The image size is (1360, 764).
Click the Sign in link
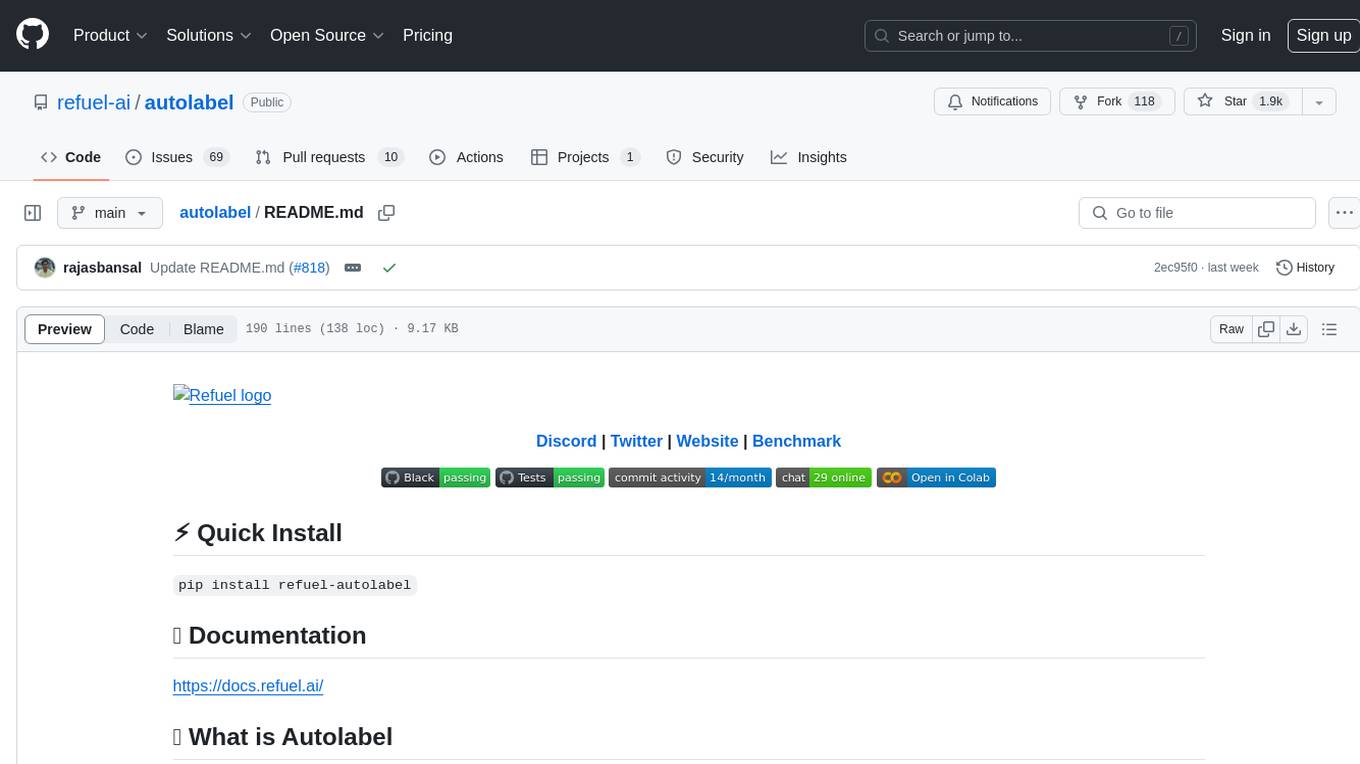point(1245,35)
